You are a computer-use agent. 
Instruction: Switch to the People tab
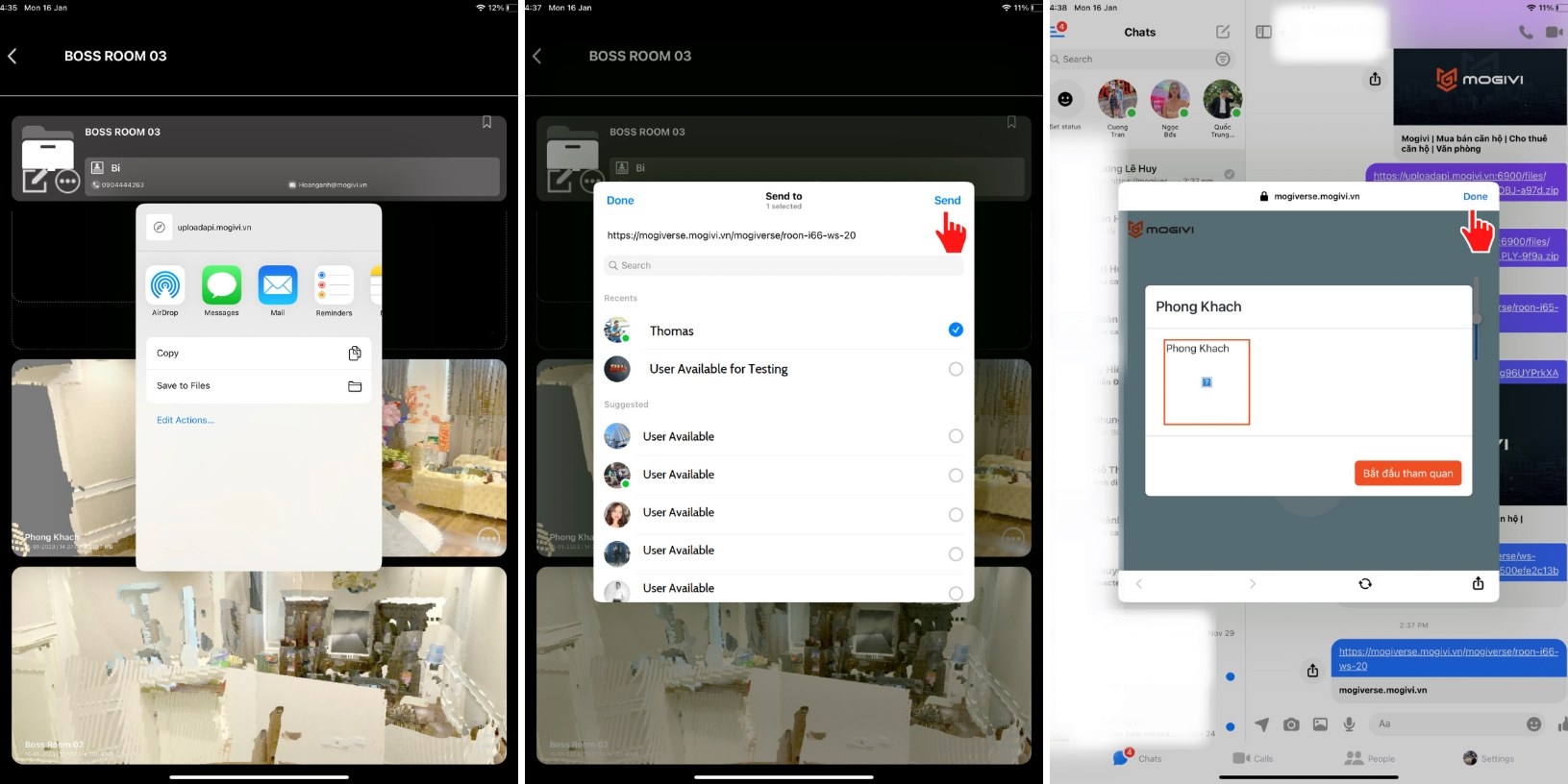click(x=1369, y=758)
